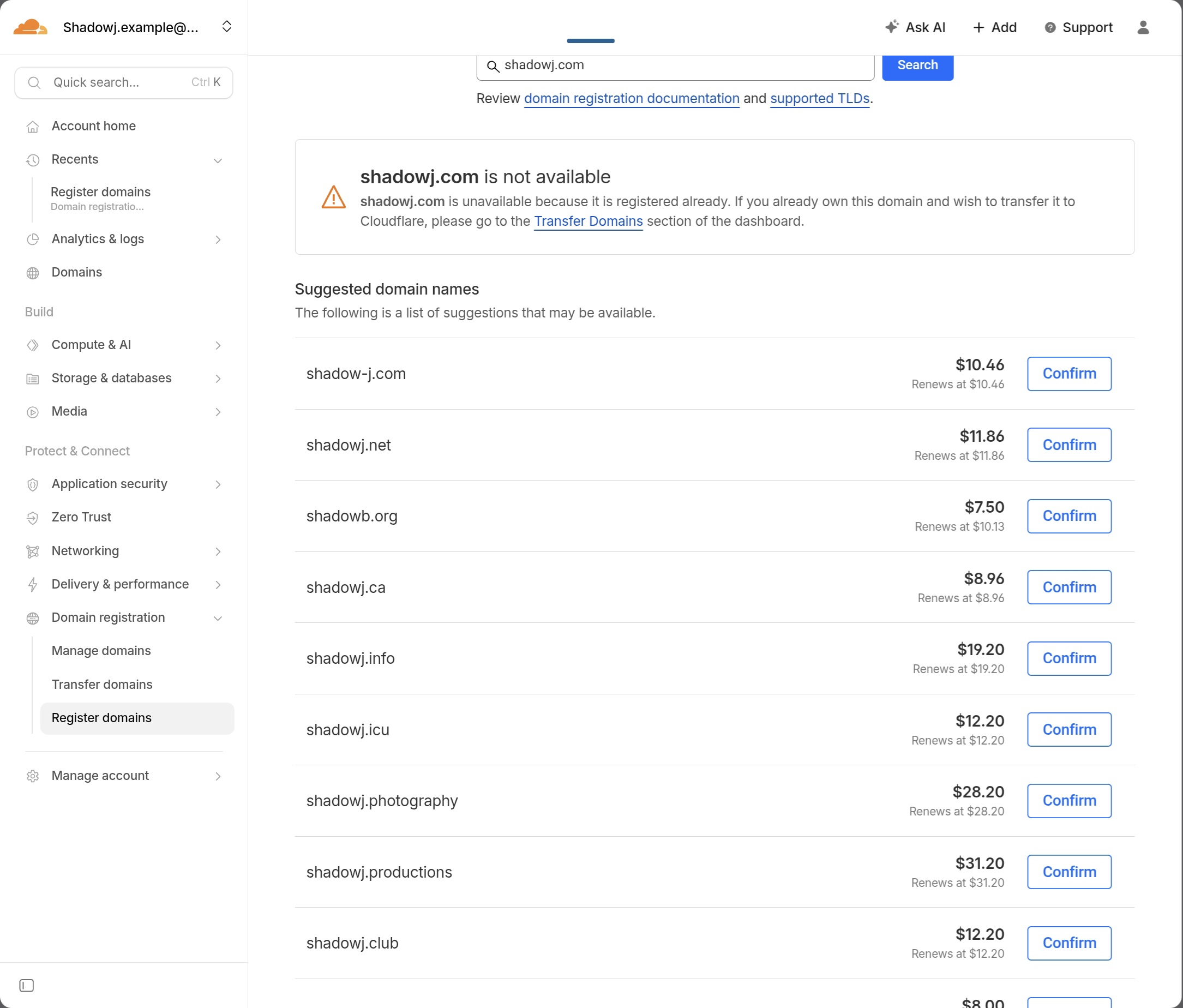The height and width of the screenshot is (1008, 1183).
Task: Click the Cloudflare logo icon
Action: [x=30, y=27]
